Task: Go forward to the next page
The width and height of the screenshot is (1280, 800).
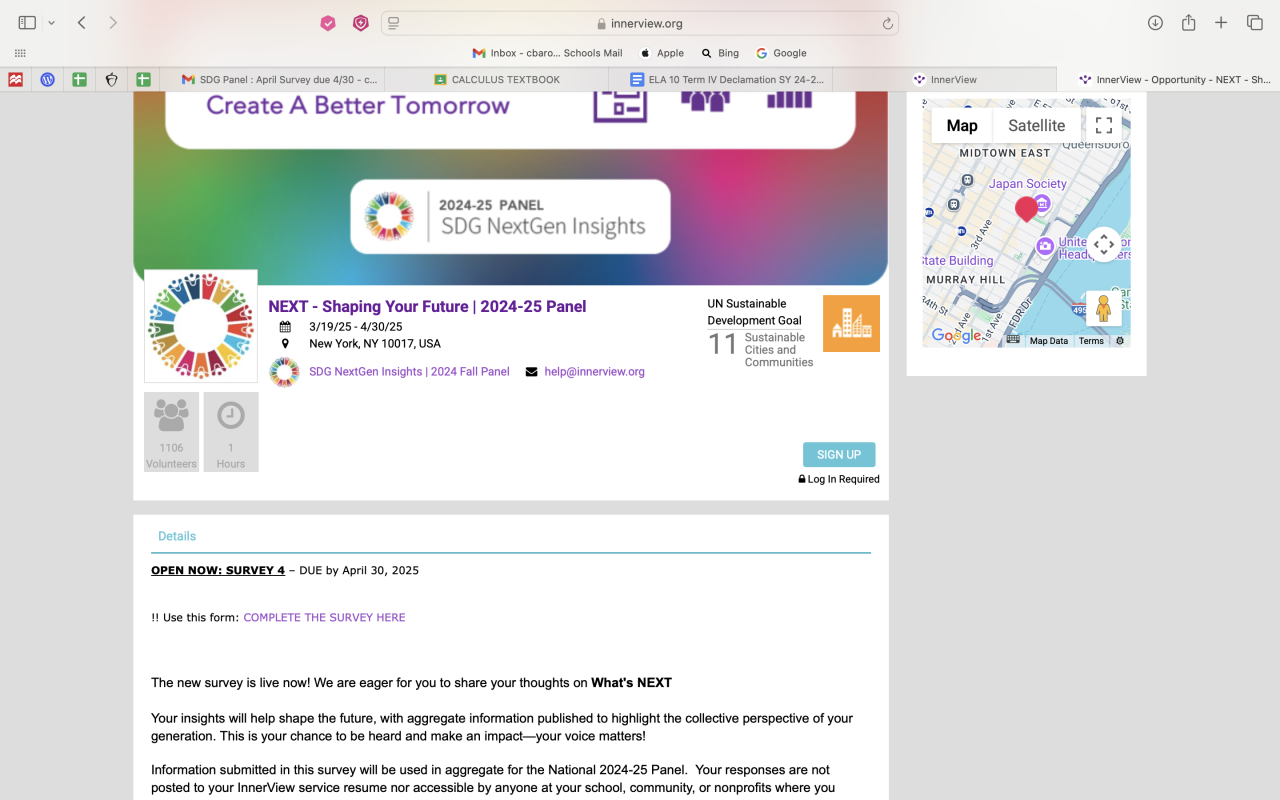Action: point(113,23)
